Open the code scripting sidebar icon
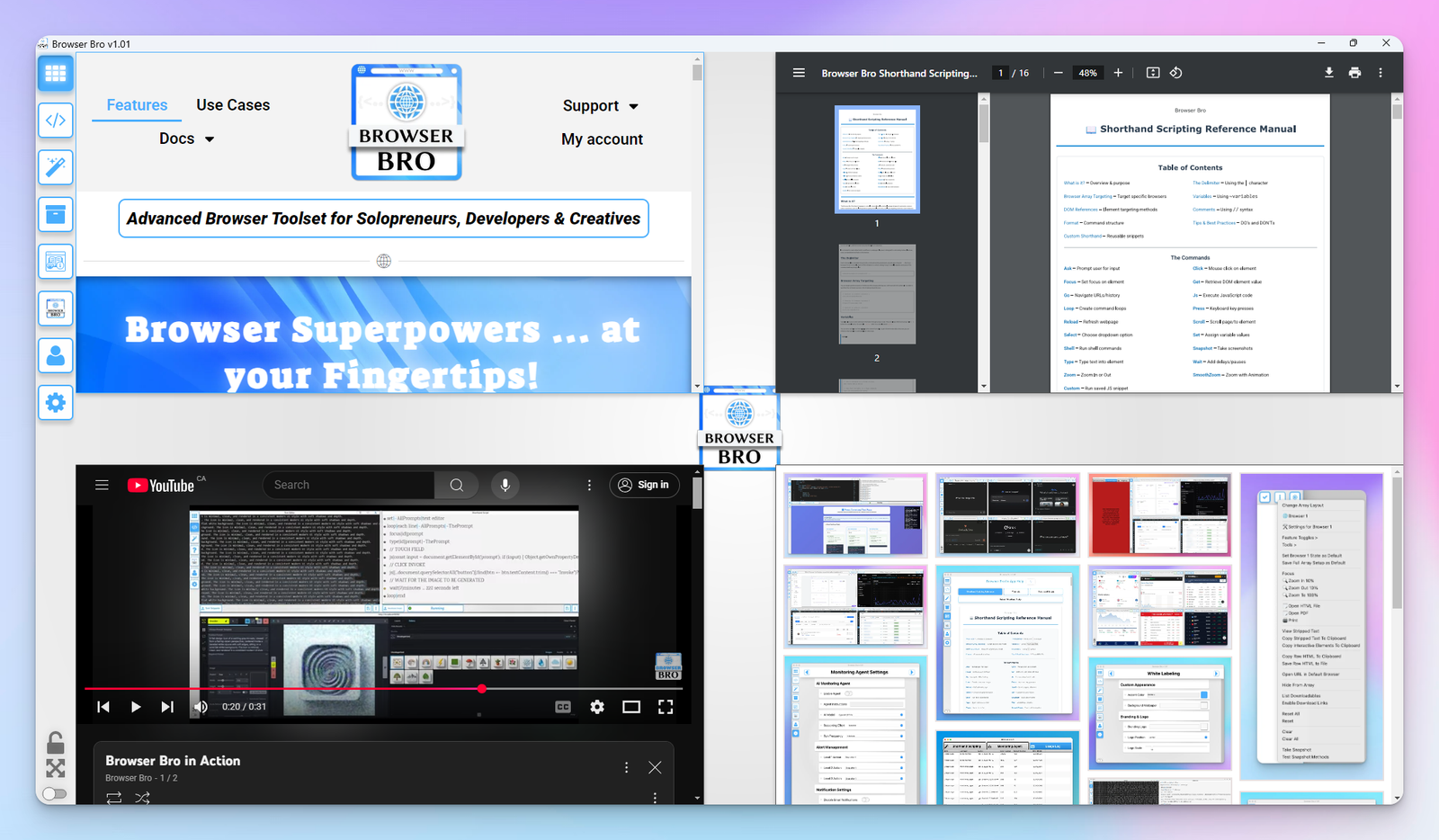Screen dimensions: 1439x840 pos(55,121)
